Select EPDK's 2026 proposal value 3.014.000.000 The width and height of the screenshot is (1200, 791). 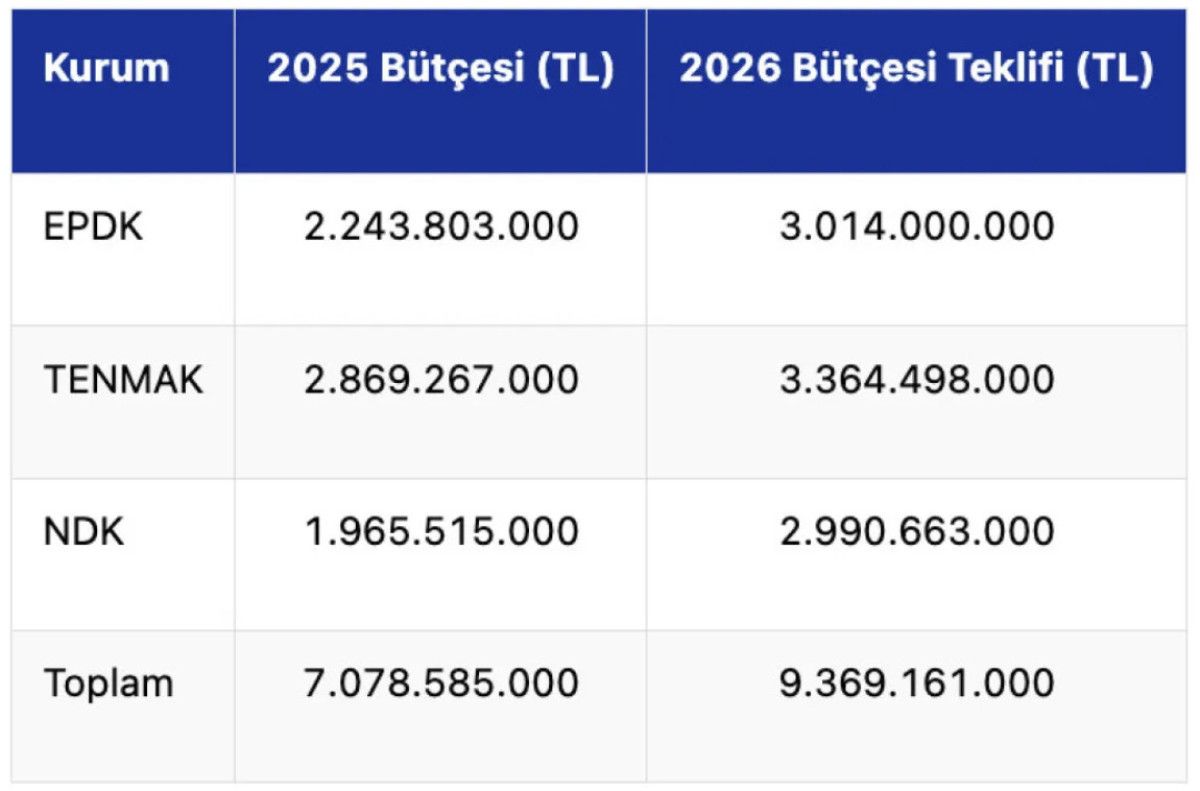(x=917, y=227)
